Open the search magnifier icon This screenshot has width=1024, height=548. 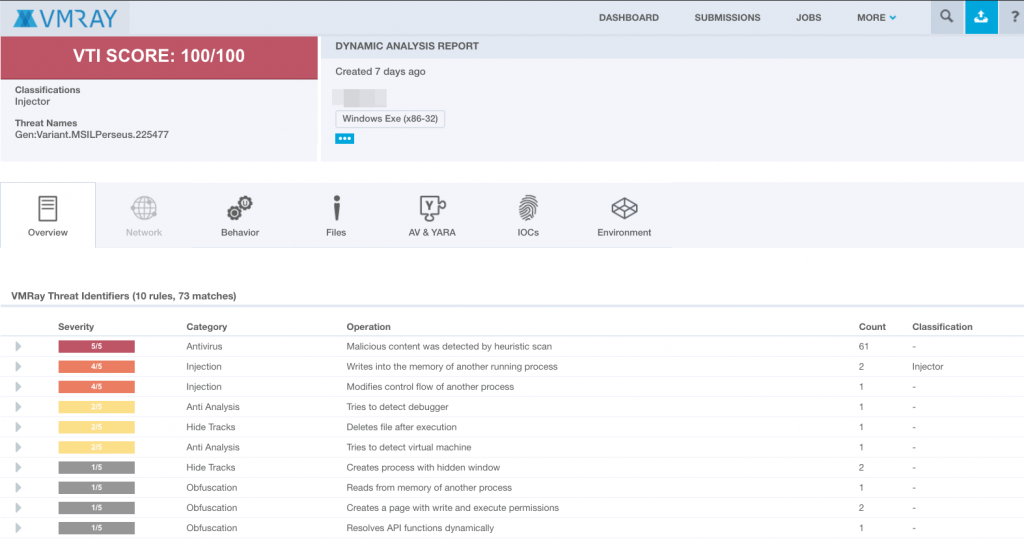pyautogui.click(x=946, y=17)
